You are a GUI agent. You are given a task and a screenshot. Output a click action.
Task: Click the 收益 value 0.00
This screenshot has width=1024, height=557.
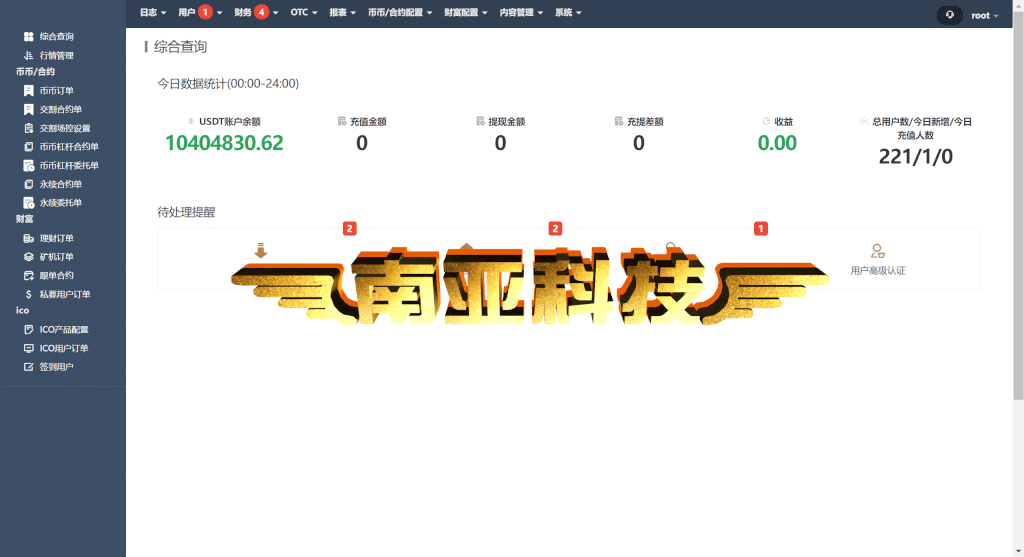(x=776, y=143)
